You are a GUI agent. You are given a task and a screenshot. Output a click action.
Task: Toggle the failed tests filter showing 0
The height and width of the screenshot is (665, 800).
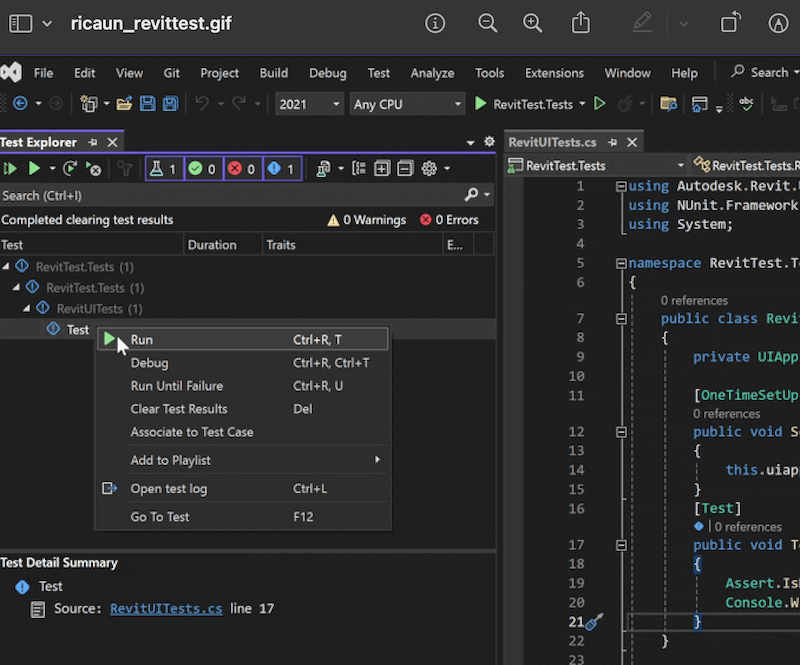point(242,169)
